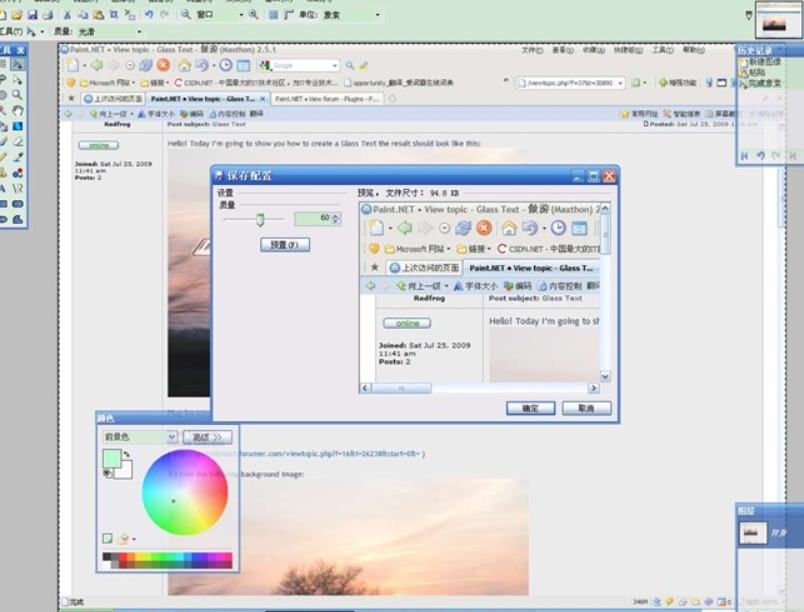Deselect all using the toolbar icon
The width and height of the screenshot is (804, 612).
130,15
